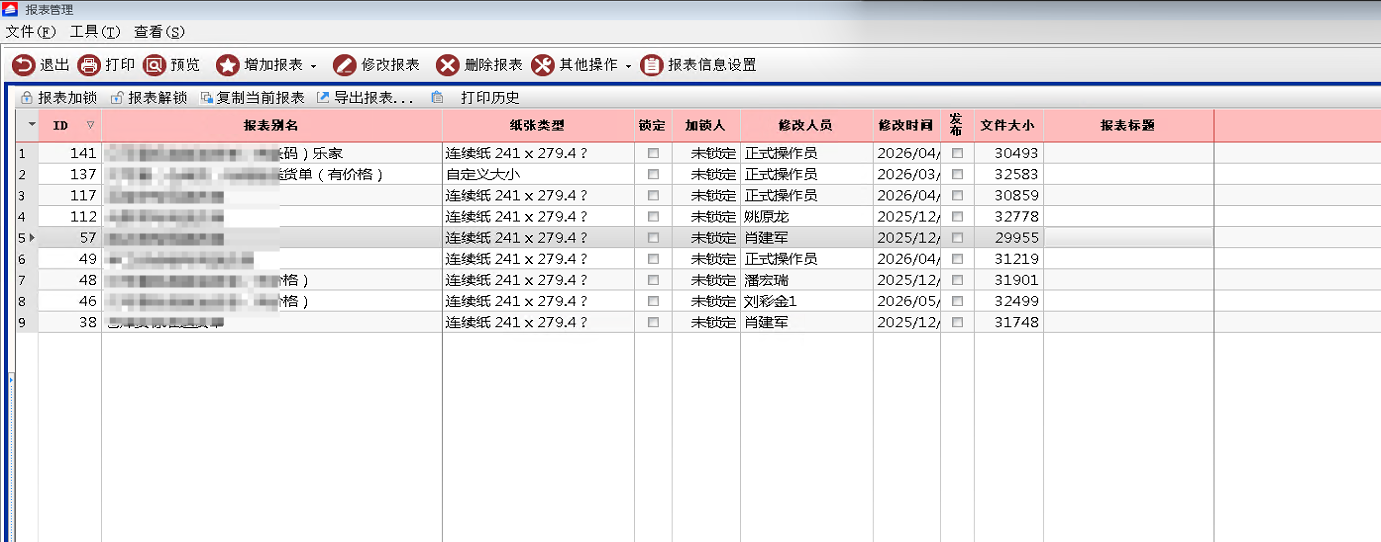Click the paste icon before 打印历史
This screenshot has width=1381, height=542.
(437, 98)
